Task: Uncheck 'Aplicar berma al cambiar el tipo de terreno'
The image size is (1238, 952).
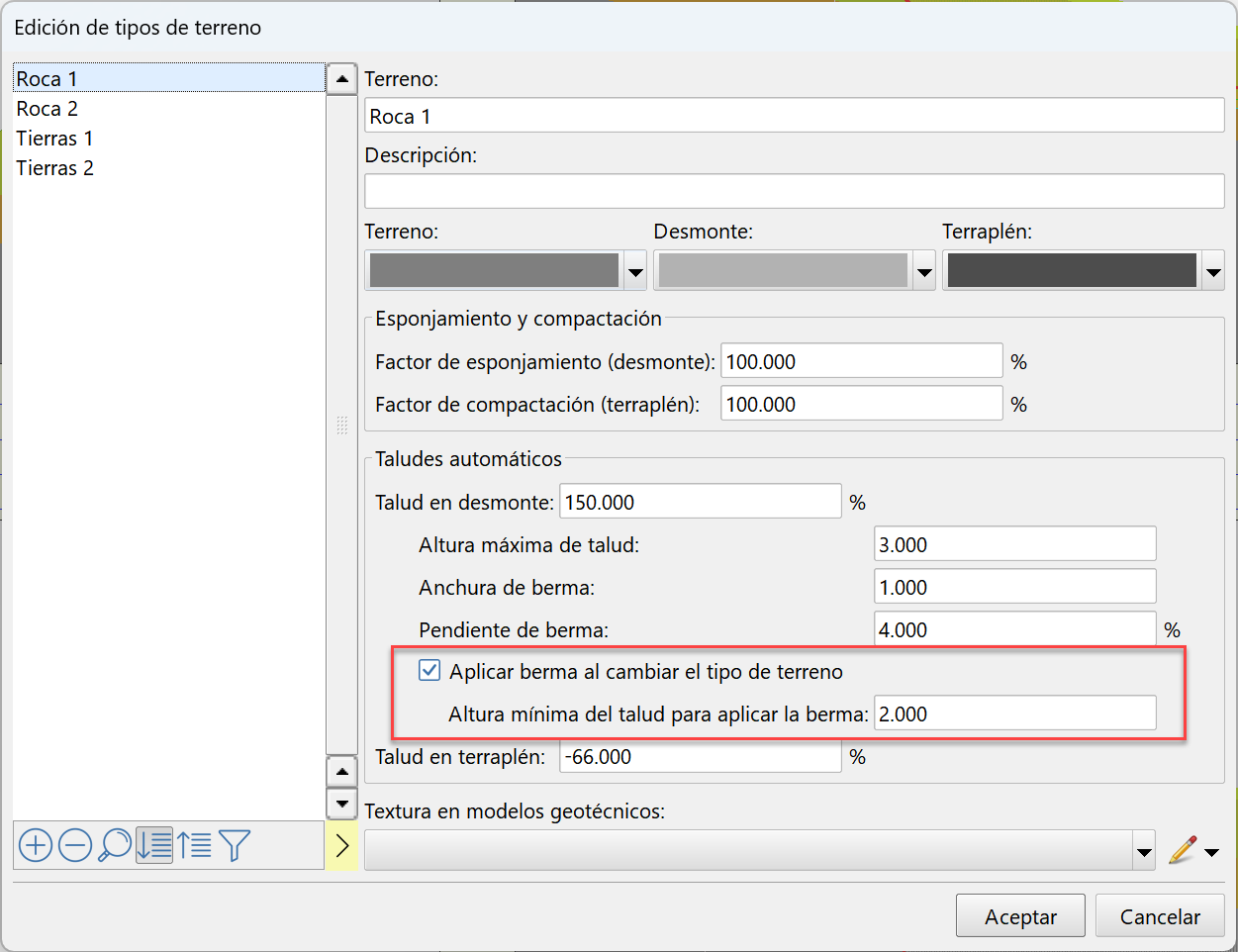Action: point(429,670)
